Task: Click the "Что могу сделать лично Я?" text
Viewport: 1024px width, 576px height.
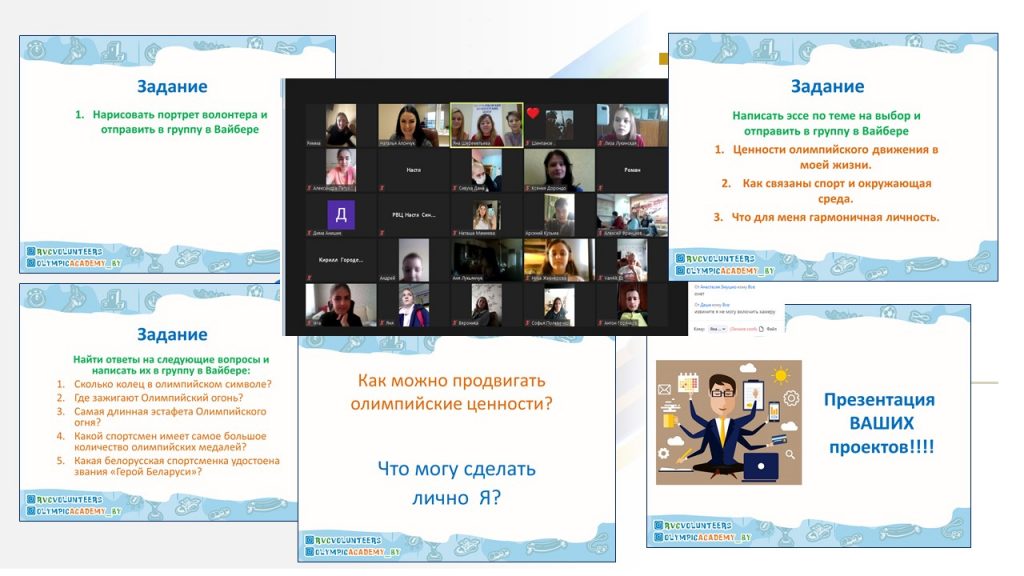Action: click(455, 482)
